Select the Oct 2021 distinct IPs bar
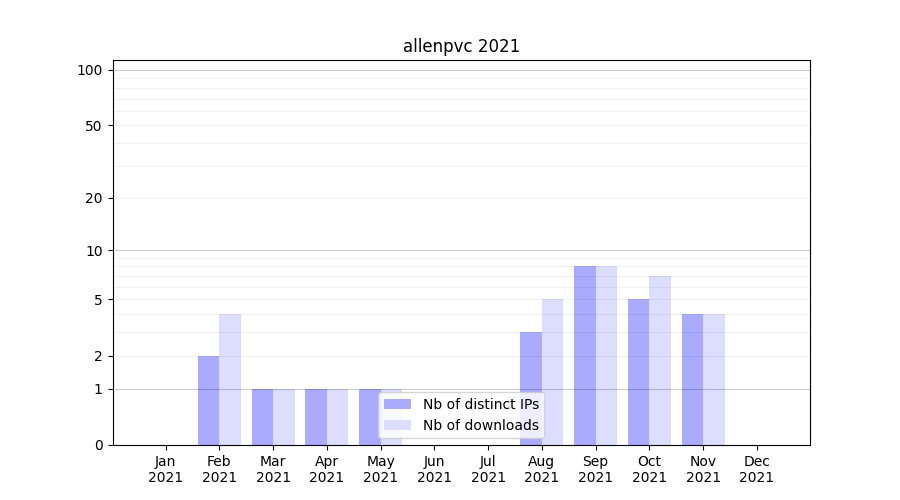 [x=638, y=372]
